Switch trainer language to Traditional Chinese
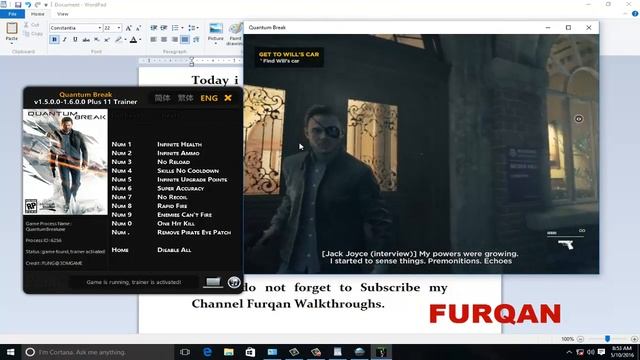 [x=185, y=98]
